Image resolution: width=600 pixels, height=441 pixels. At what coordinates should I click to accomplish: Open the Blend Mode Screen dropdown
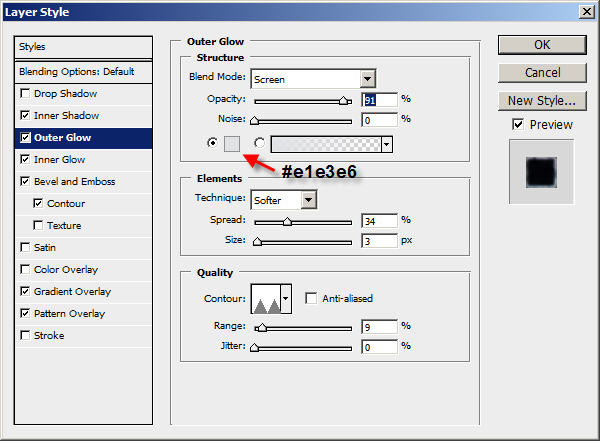click(313, 79)
